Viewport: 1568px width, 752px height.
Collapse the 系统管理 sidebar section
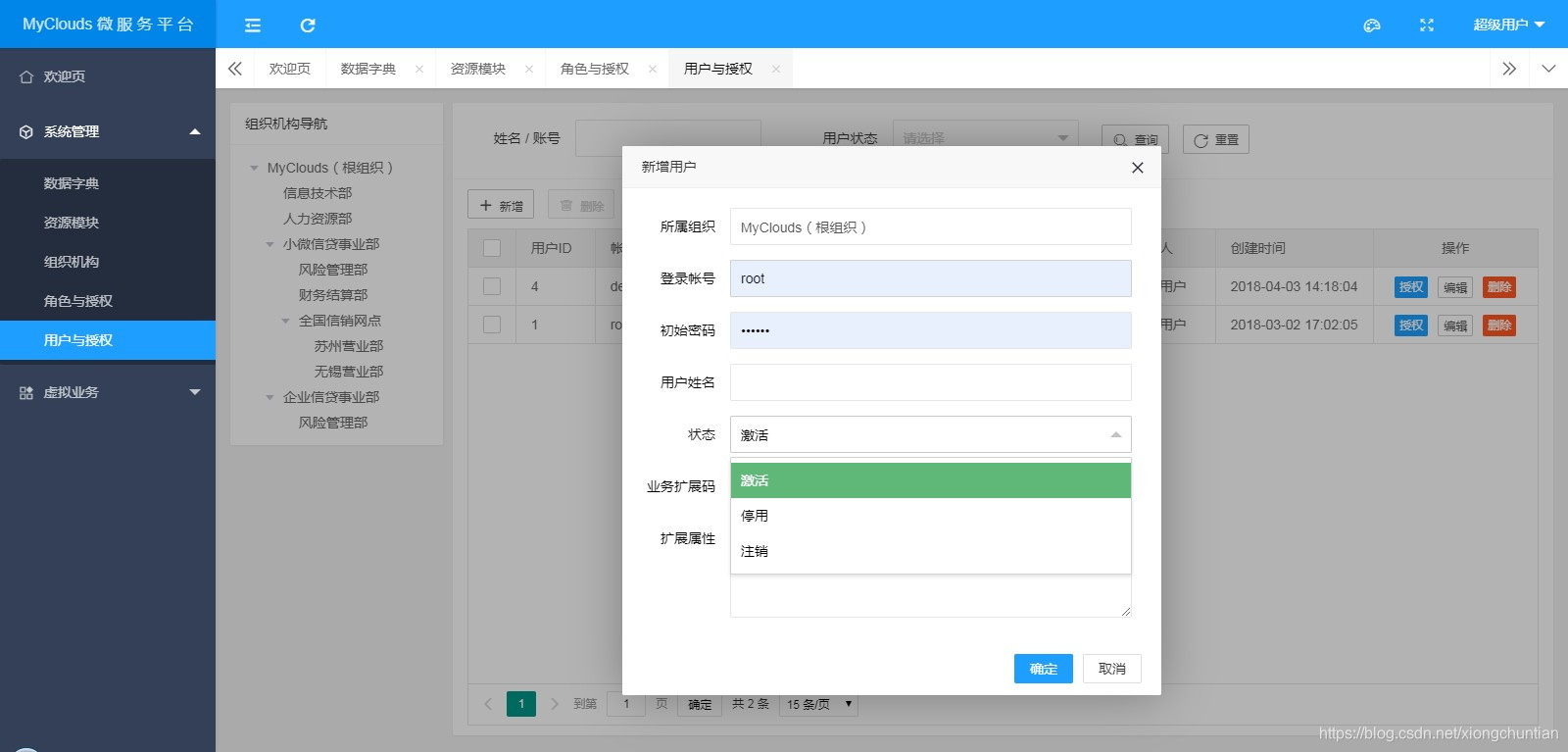click(x=108, y=131)
